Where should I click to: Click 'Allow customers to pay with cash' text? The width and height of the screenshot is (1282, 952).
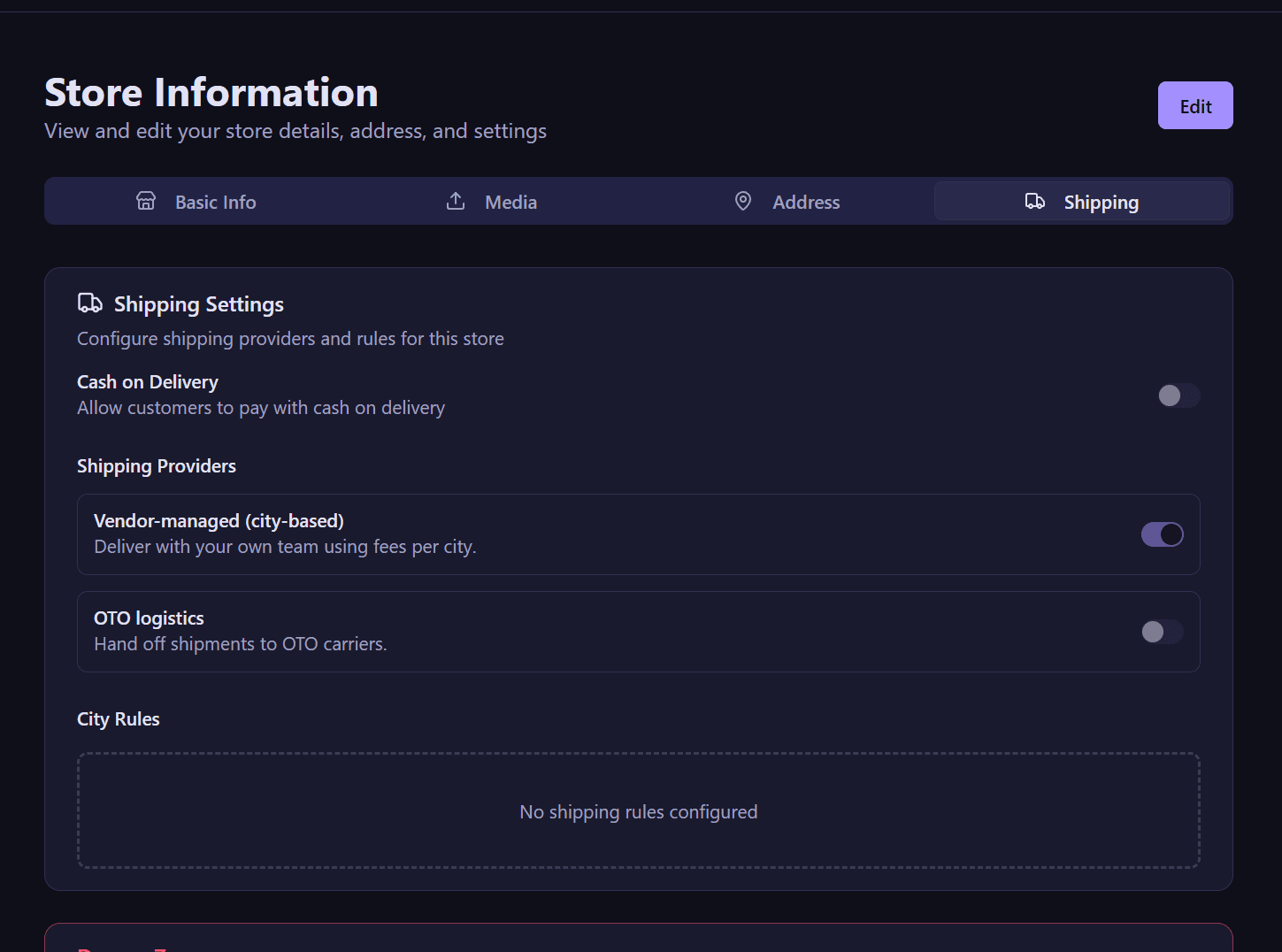[261, 408]
